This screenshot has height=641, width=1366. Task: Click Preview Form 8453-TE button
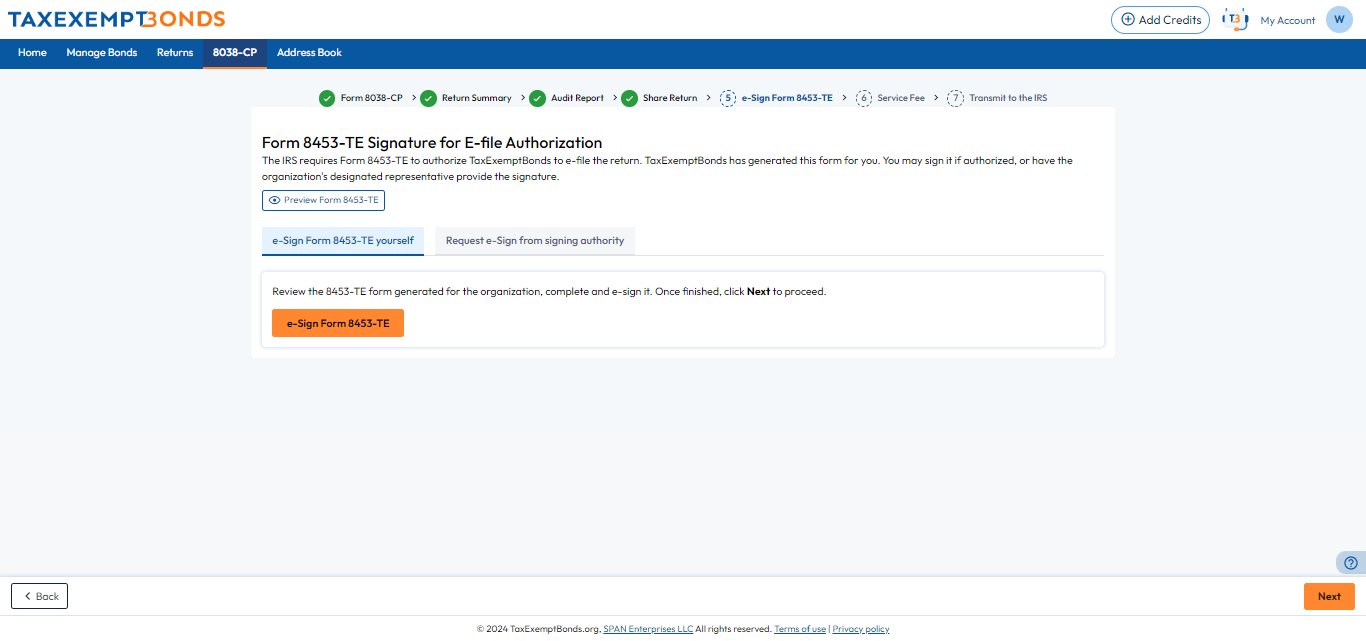[x=323, y=200]
